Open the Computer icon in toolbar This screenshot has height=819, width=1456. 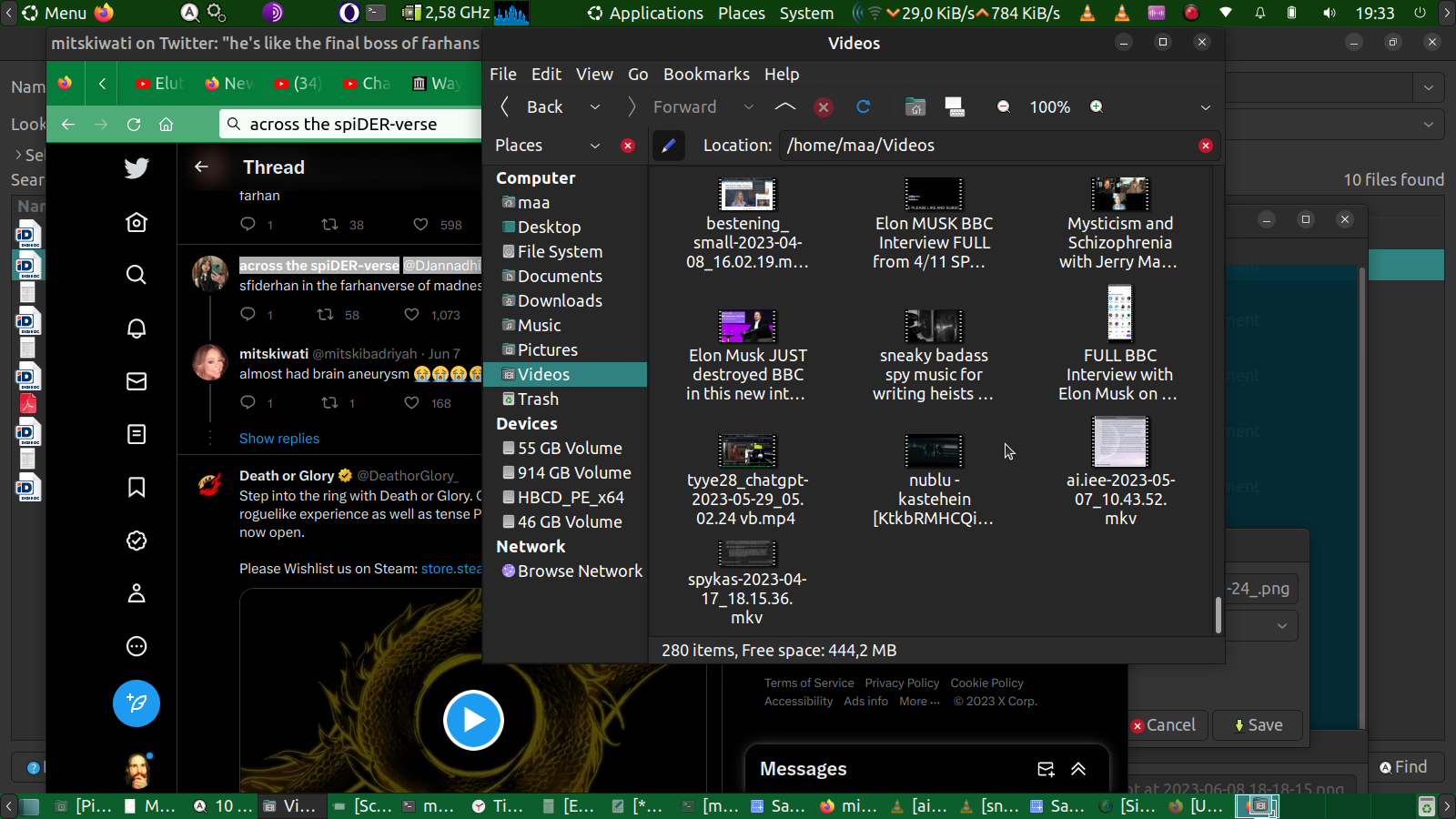pos(955,107)
